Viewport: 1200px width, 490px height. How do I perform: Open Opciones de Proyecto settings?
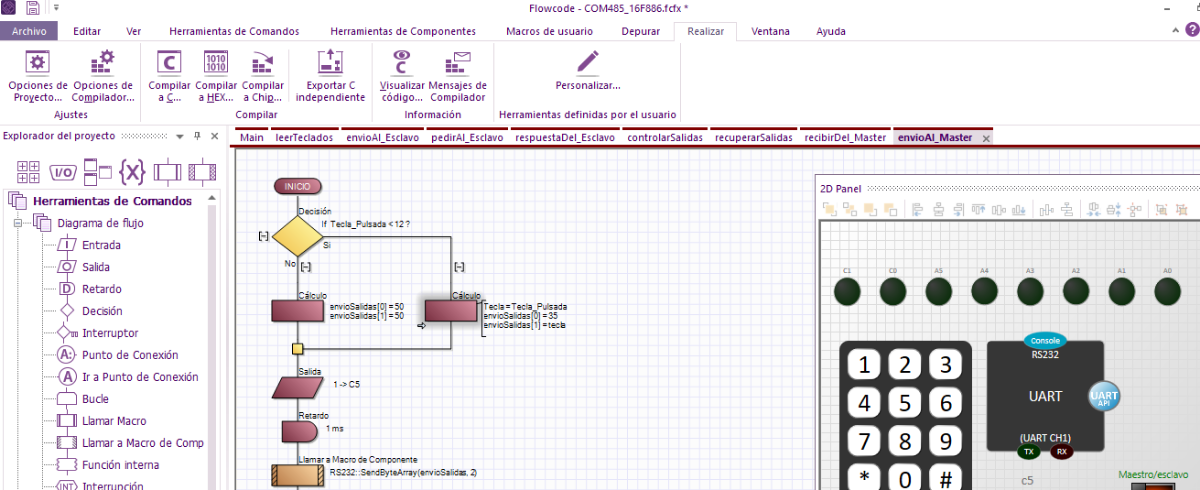point(38,77)
